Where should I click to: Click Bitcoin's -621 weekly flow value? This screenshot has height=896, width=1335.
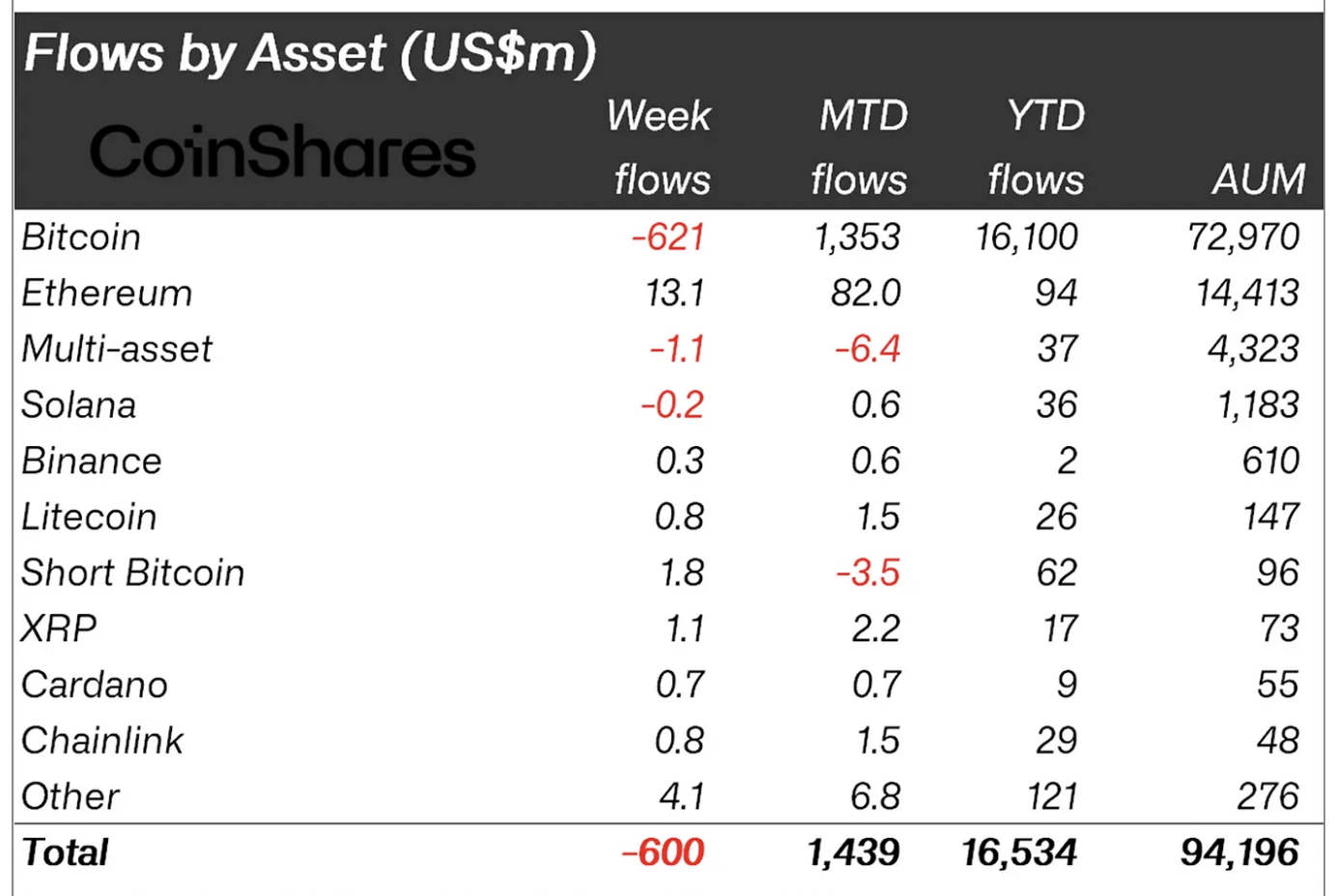pos(668,238)
